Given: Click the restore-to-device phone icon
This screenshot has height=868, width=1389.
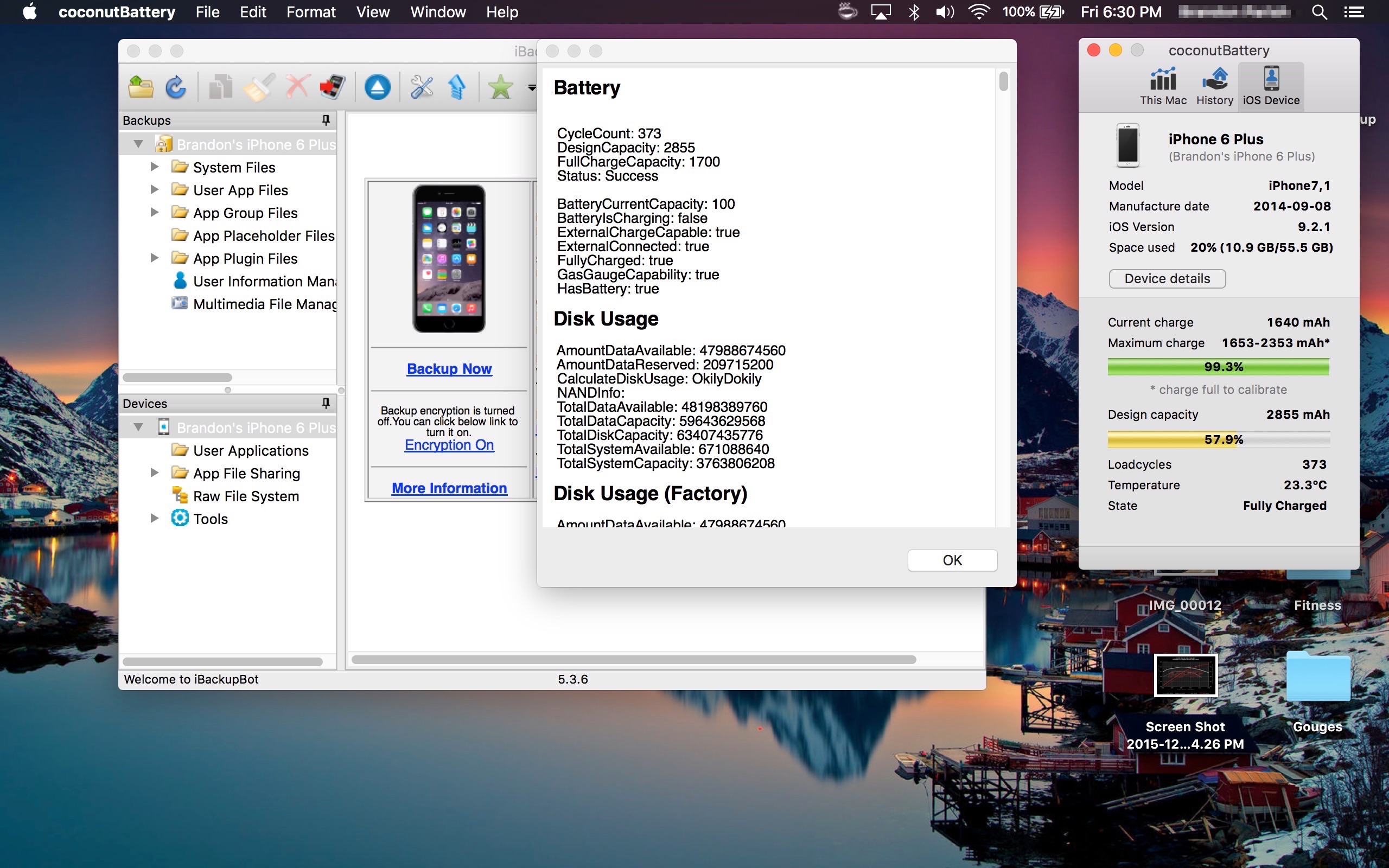Looking at the screenshot, I should click(333, 87).
